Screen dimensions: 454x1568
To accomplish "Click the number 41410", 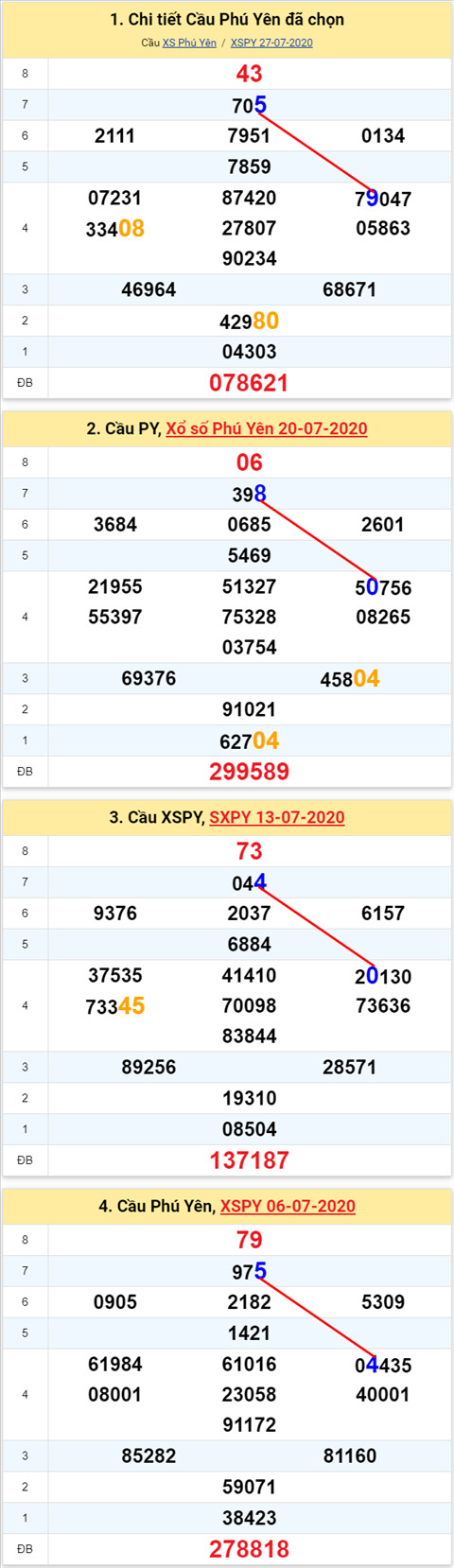I will (x=249, y=975).
